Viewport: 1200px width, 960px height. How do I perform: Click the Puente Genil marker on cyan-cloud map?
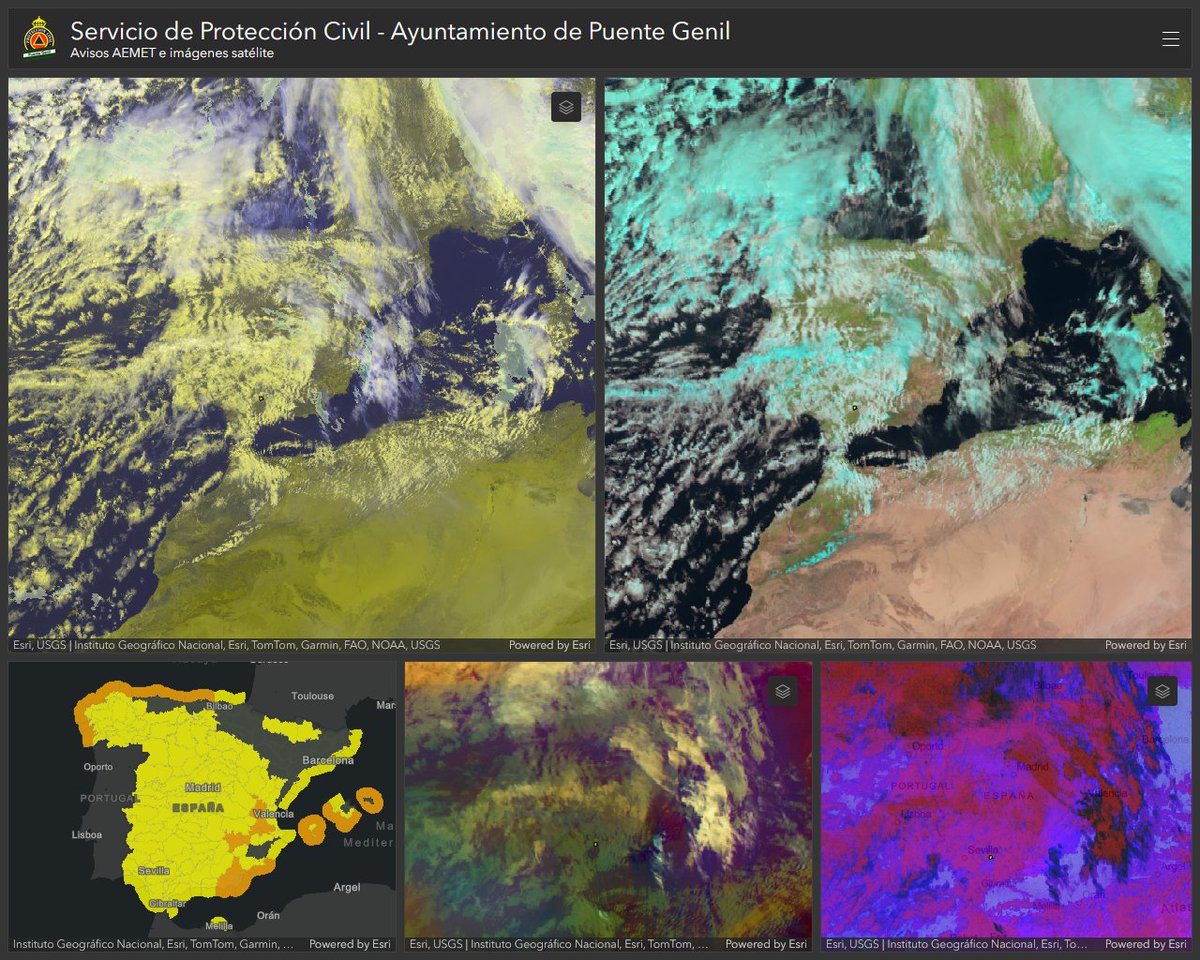(x=855, y=407)
